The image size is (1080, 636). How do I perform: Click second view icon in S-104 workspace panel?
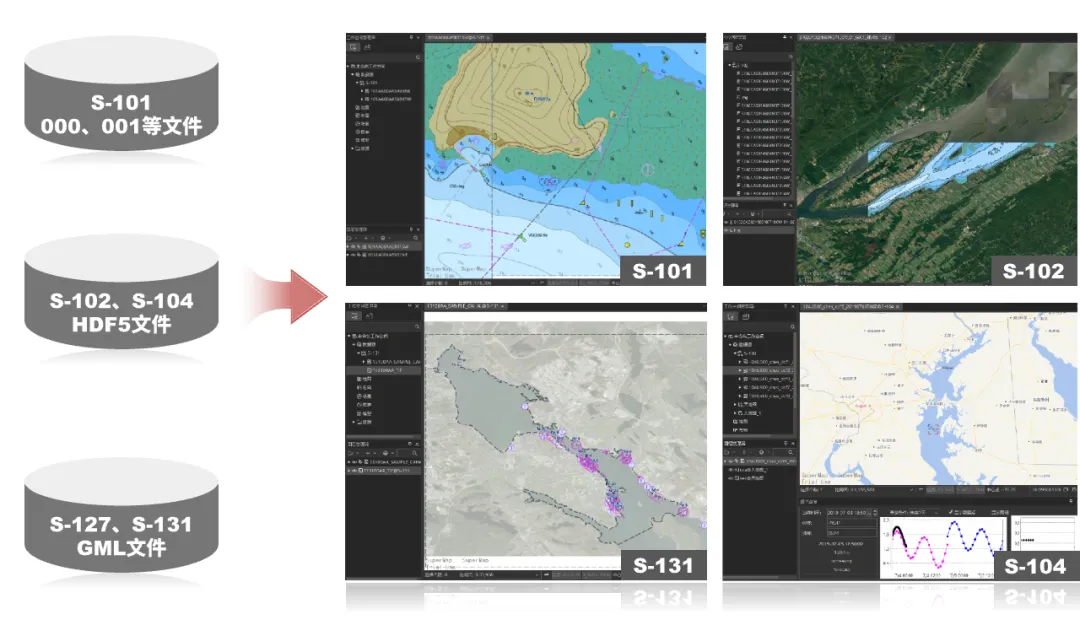click(743, 317)
